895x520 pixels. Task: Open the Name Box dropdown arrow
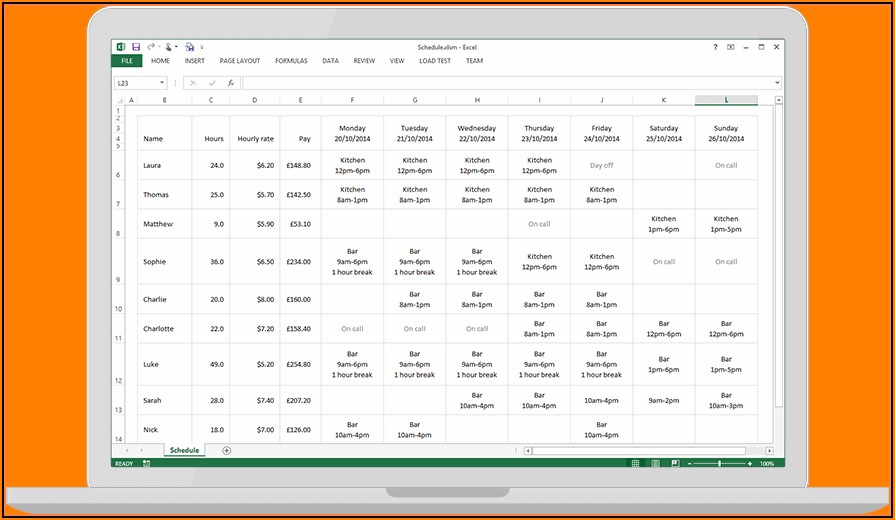(x=162, y=83)
